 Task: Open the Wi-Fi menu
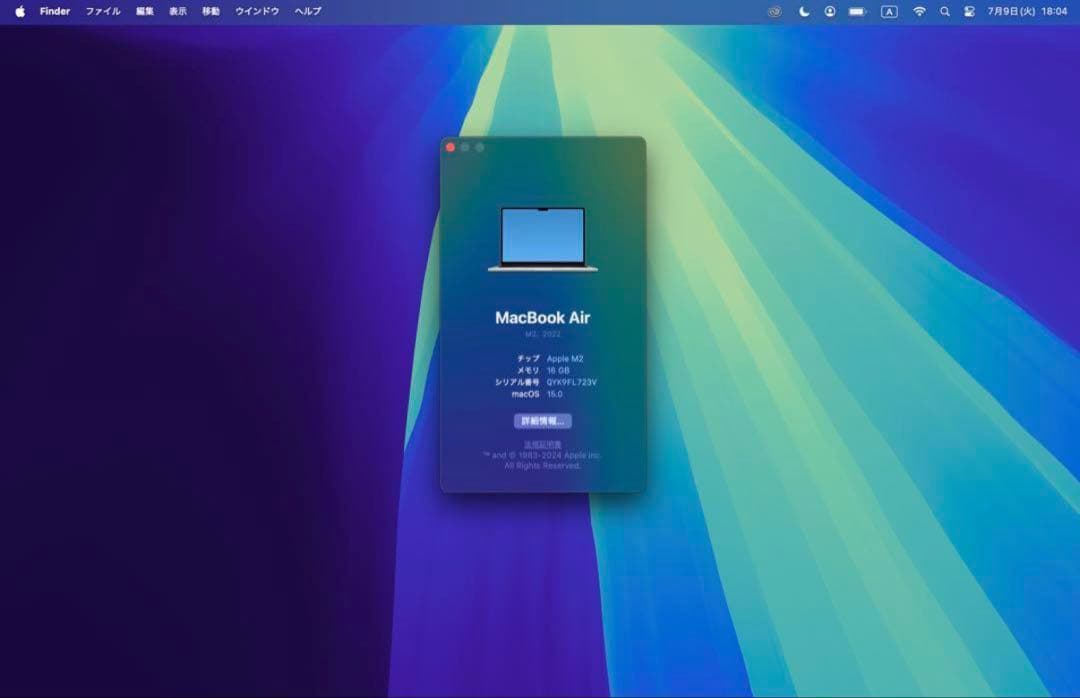tap(919, 12)
